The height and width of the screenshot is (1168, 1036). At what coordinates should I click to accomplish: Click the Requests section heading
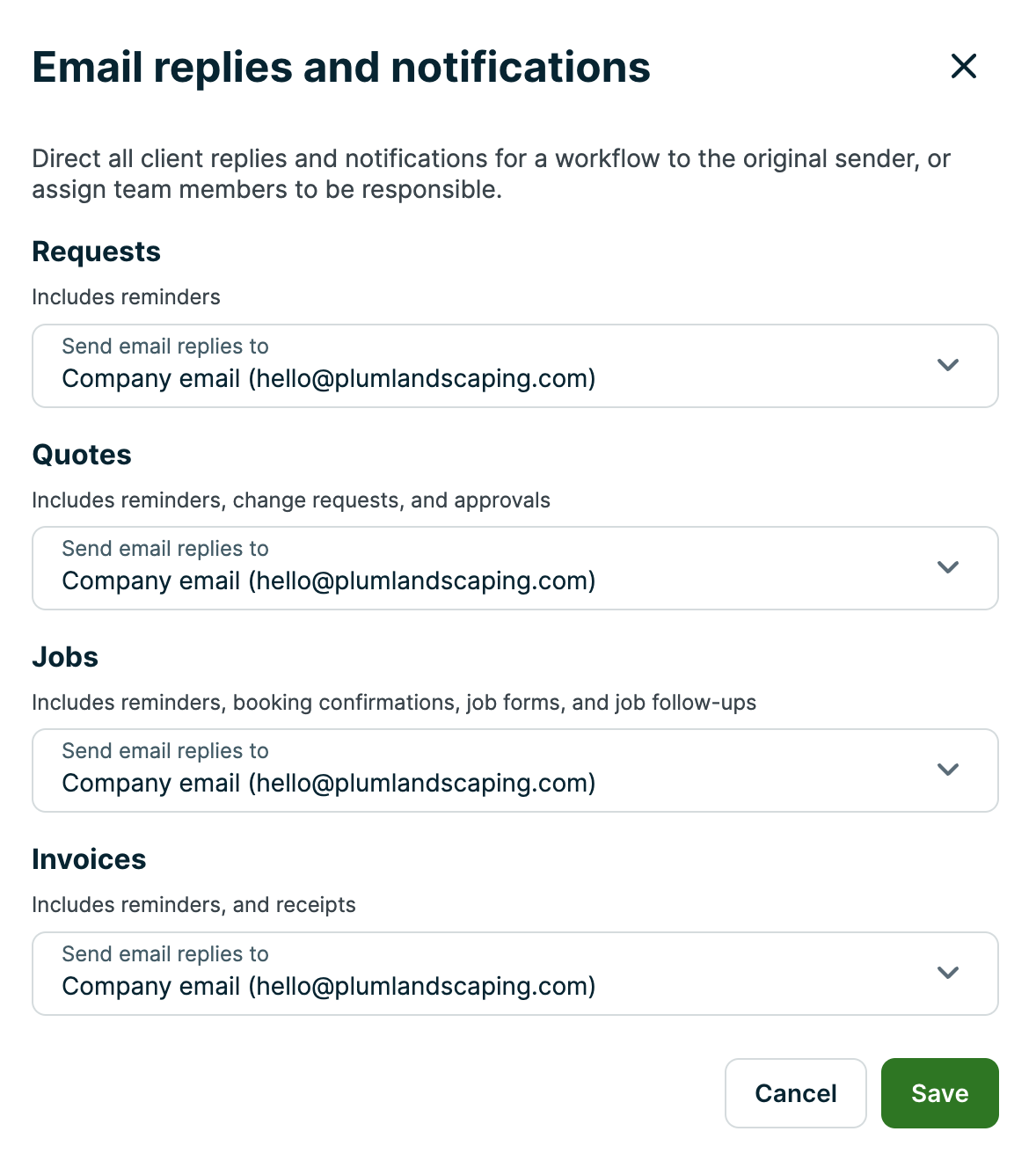96,252
